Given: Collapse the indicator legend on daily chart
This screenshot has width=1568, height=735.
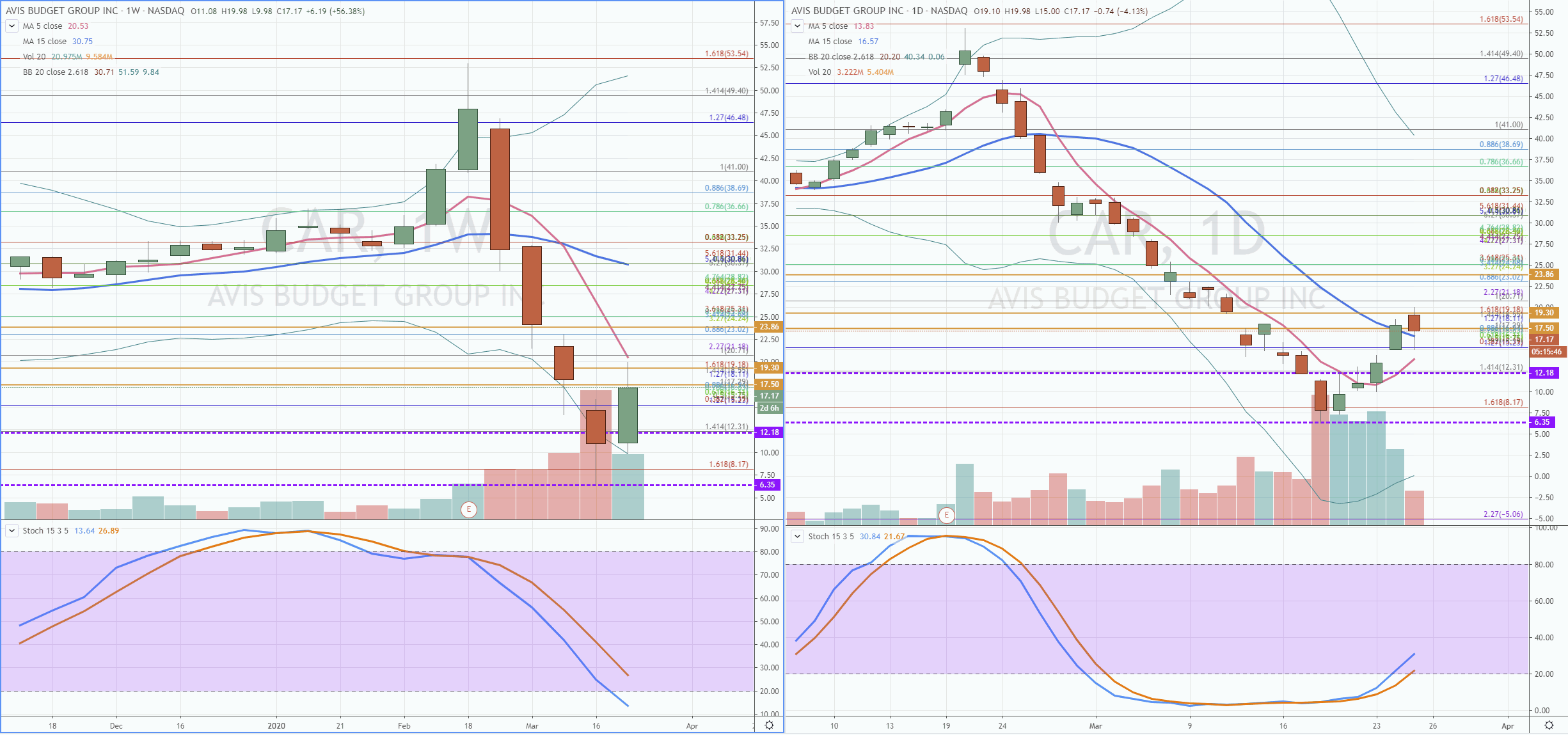Looking at the screenshot, I should point(797,26).
